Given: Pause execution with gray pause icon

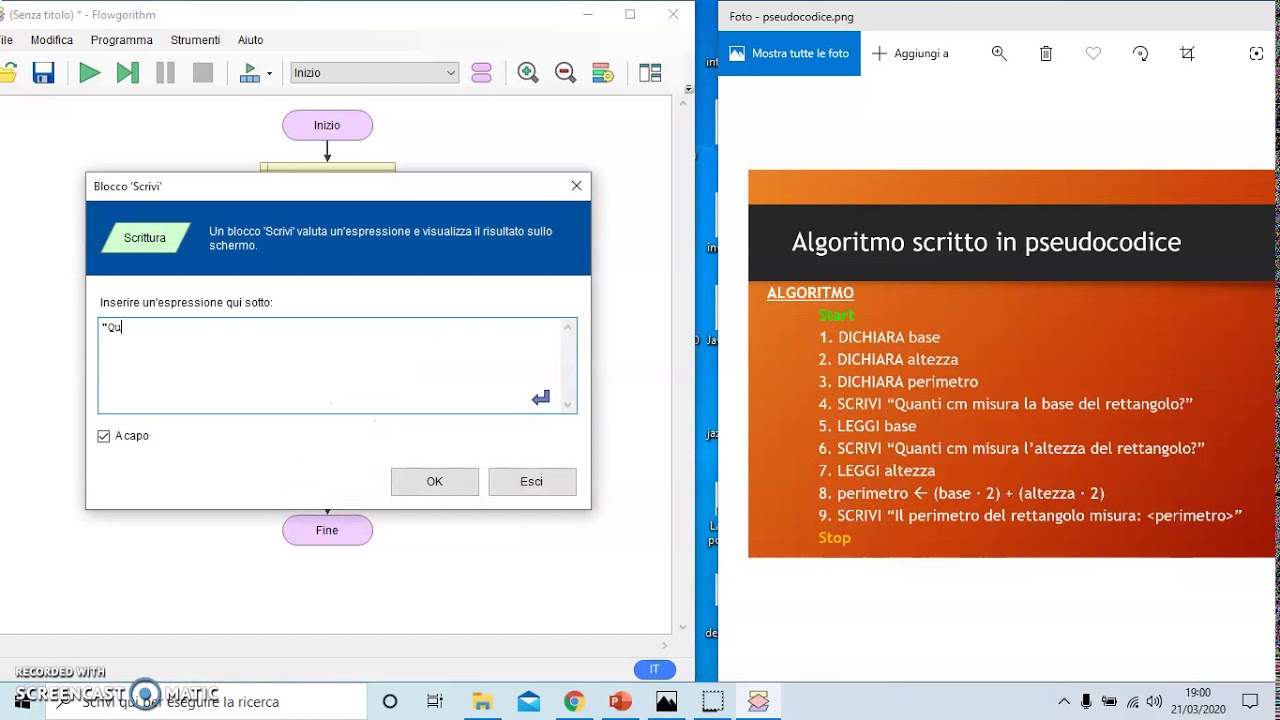Looking at the screenshot, I should [165, 73].
